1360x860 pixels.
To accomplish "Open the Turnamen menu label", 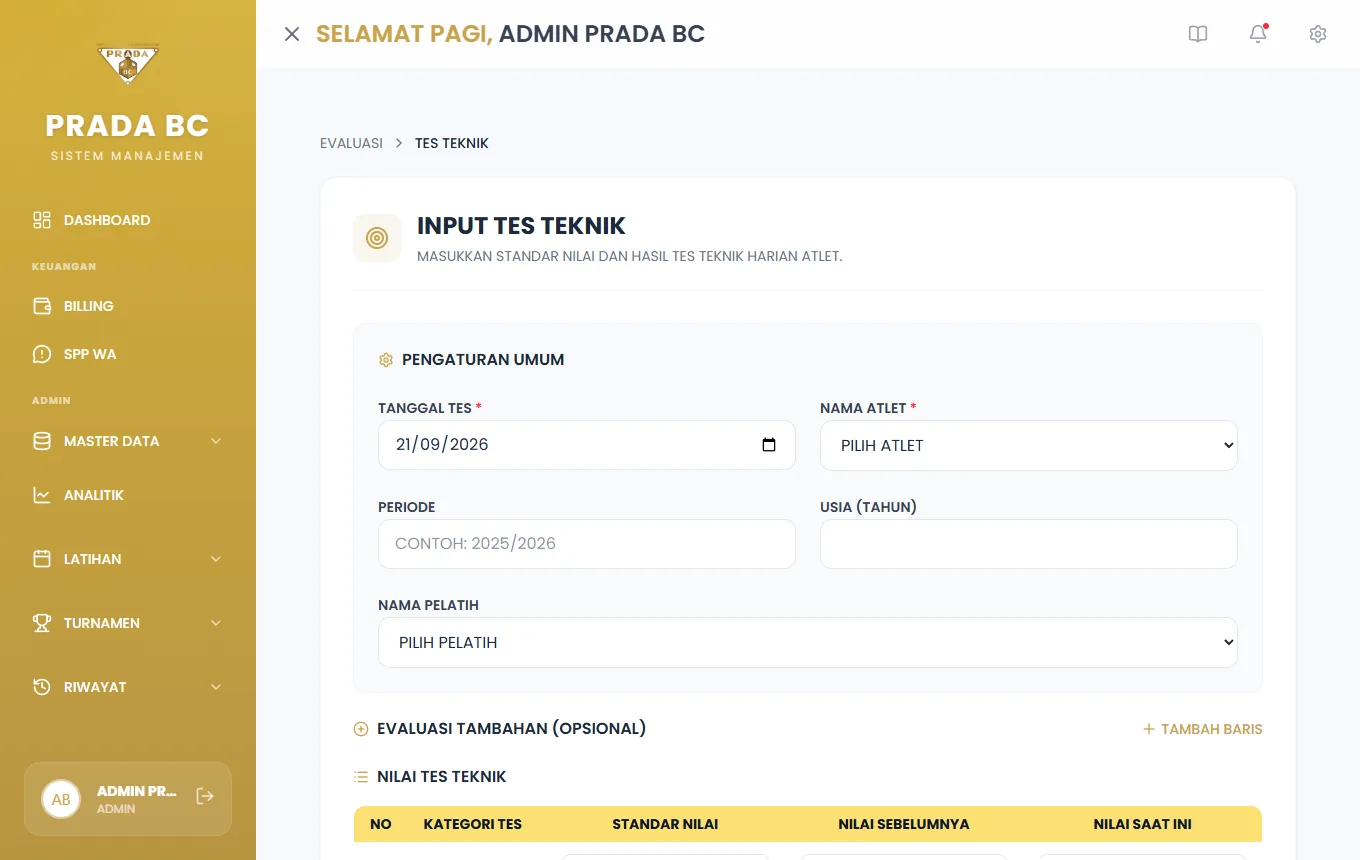I will 102,623.
